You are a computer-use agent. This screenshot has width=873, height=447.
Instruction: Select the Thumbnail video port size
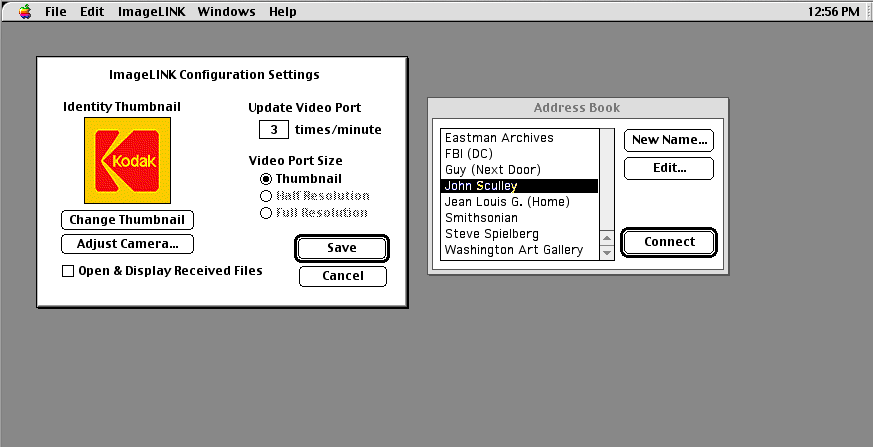coord(266,179)
